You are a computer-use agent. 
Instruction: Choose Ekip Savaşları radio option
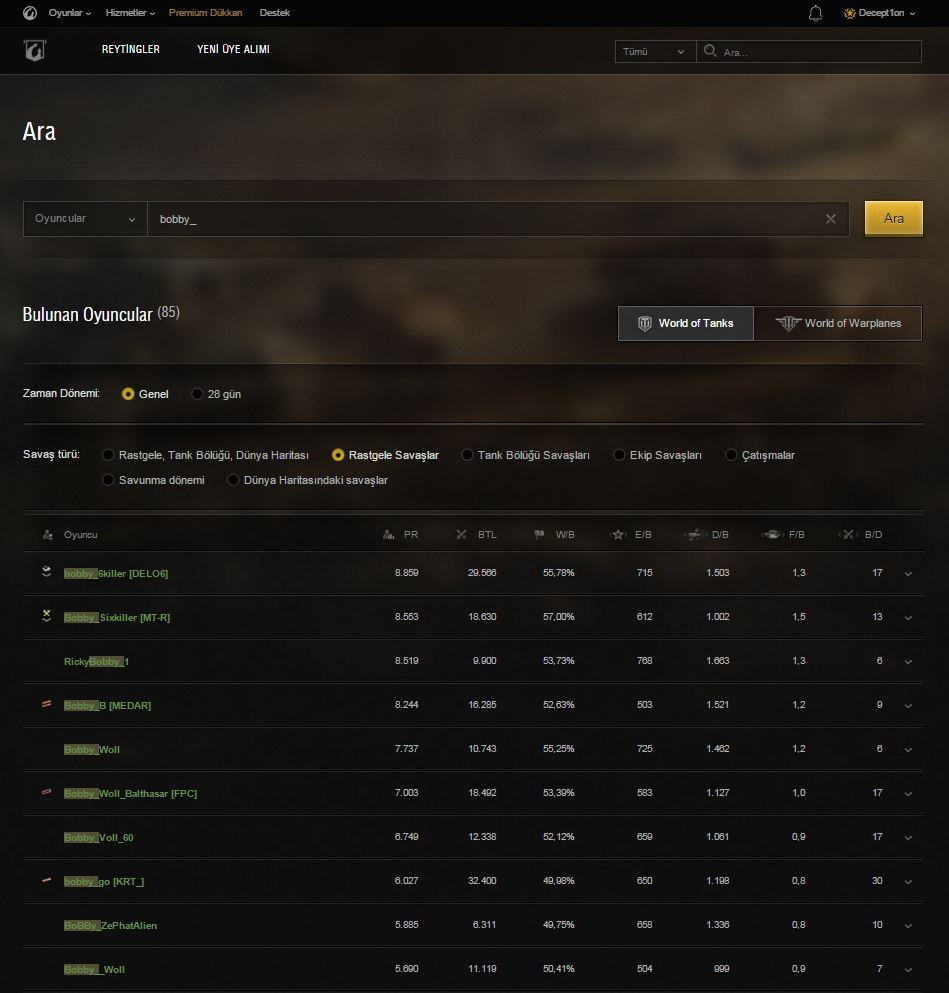[x=620, y=455]
